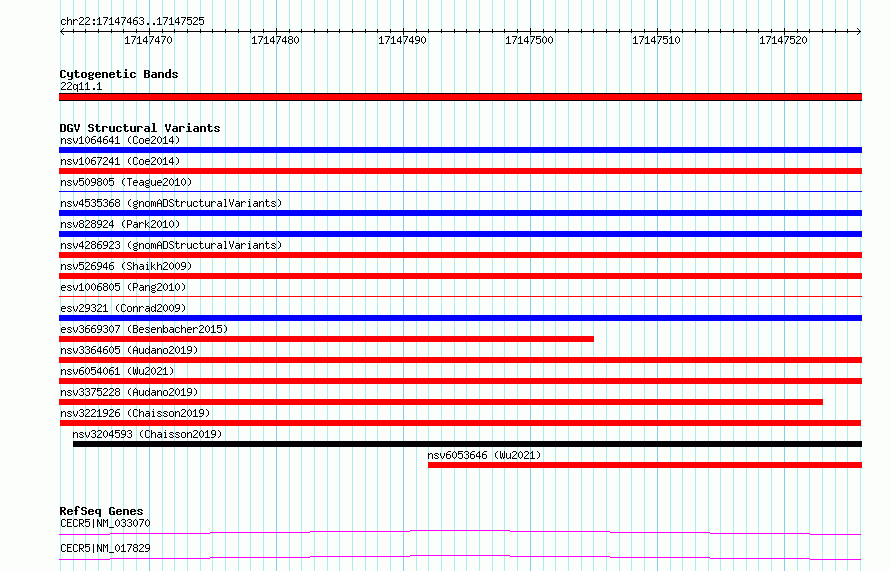Click nsv3204593 (Chaisson2019) variant label
Image resolution: width=890 pixels, height=571 pixels.
147,434
